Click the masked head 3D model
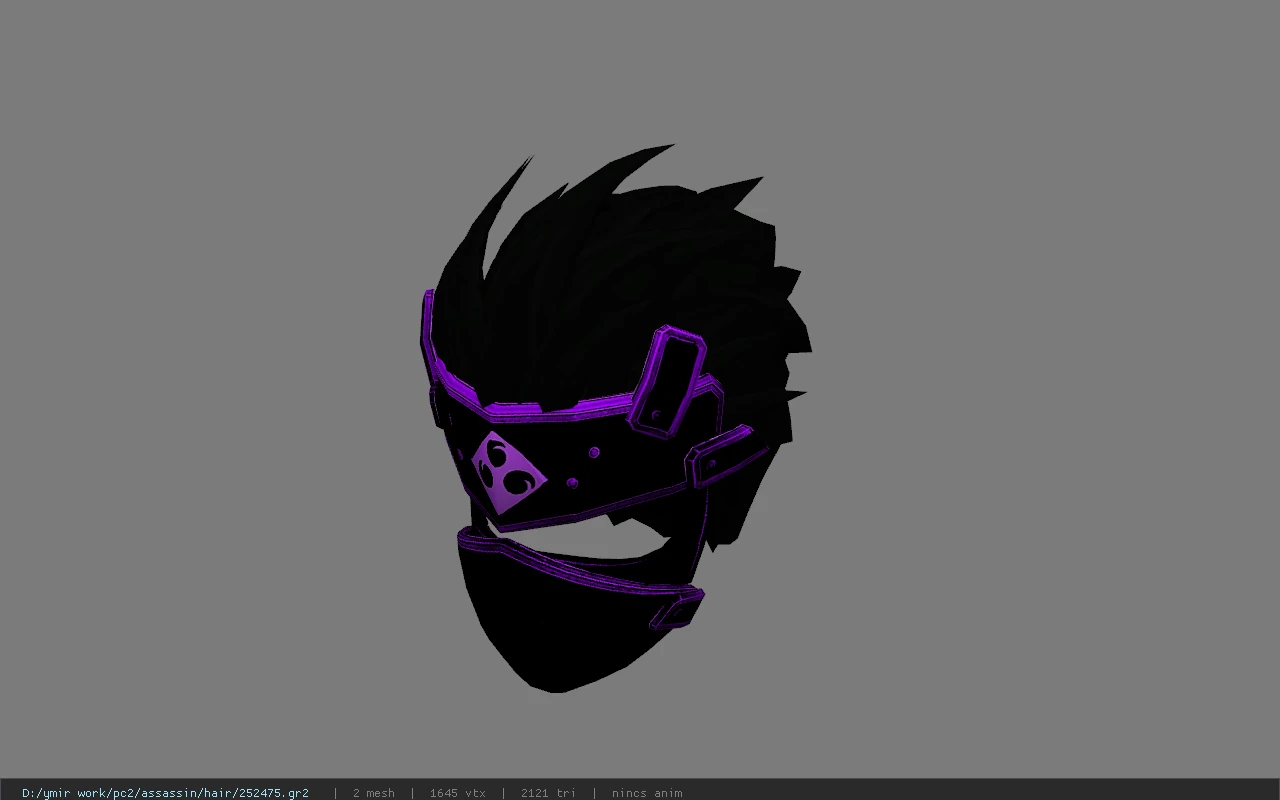Screen dimensions: 1280x800 615,420
